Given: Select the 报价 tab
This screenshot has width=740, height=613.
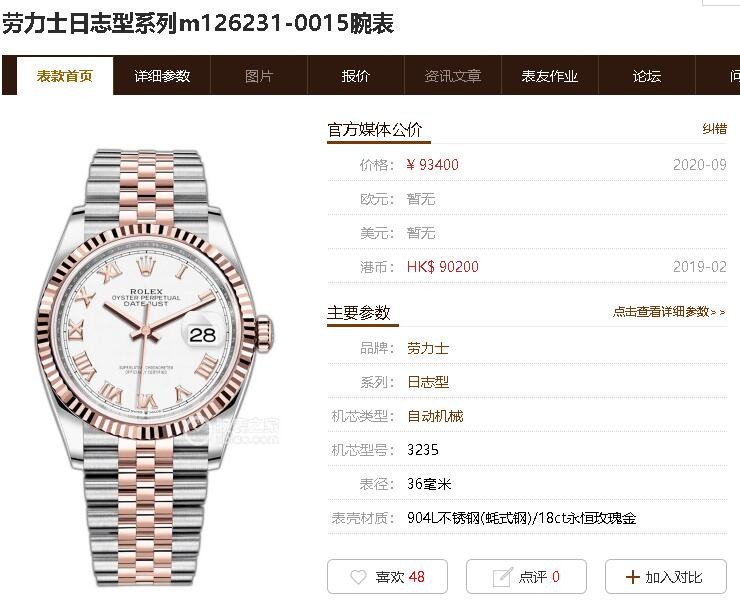Looking at the screenshot, I should point(356,76).
